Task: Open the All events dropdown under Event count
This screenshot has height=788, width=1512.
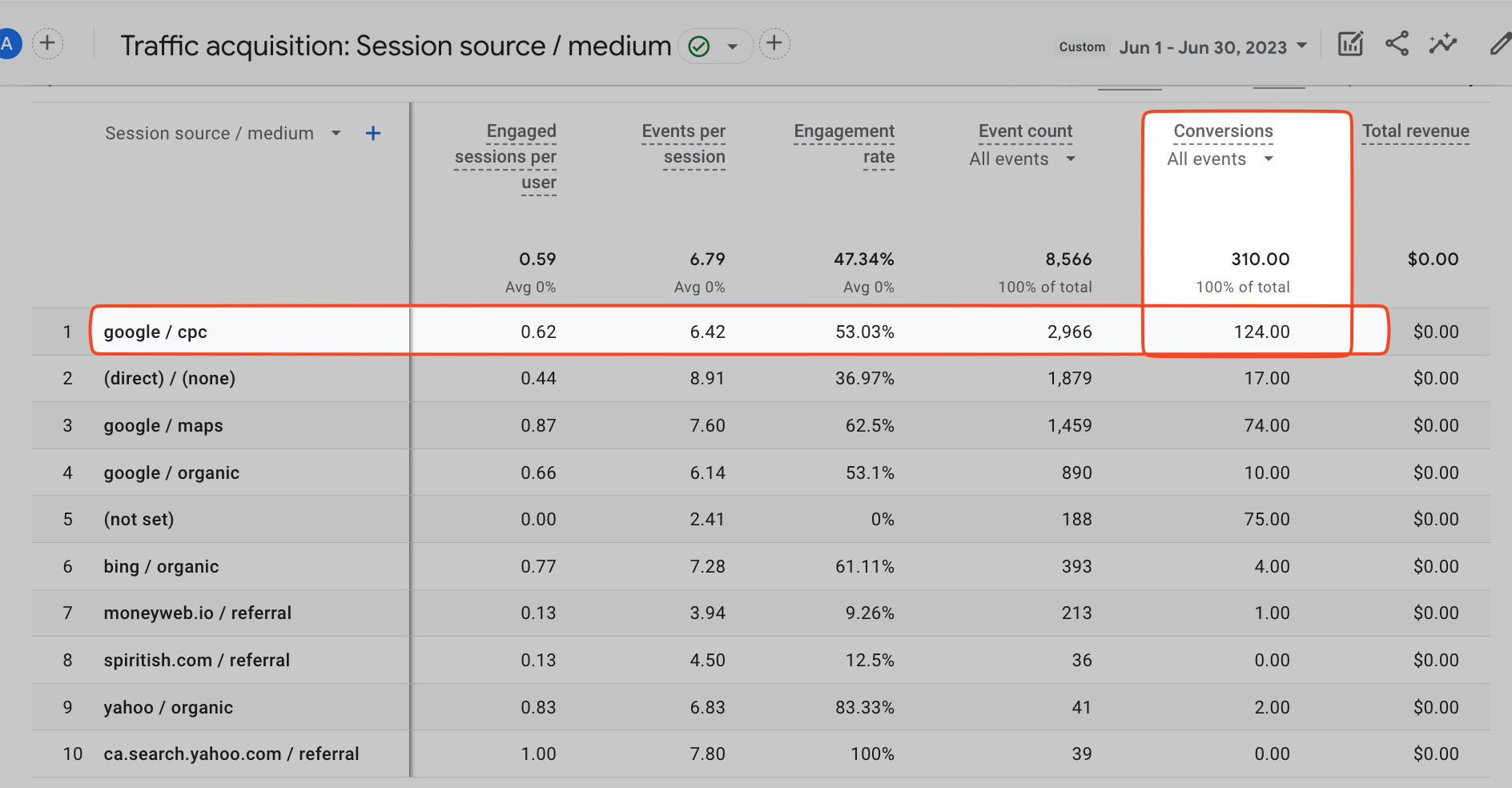Action: 1072,159
